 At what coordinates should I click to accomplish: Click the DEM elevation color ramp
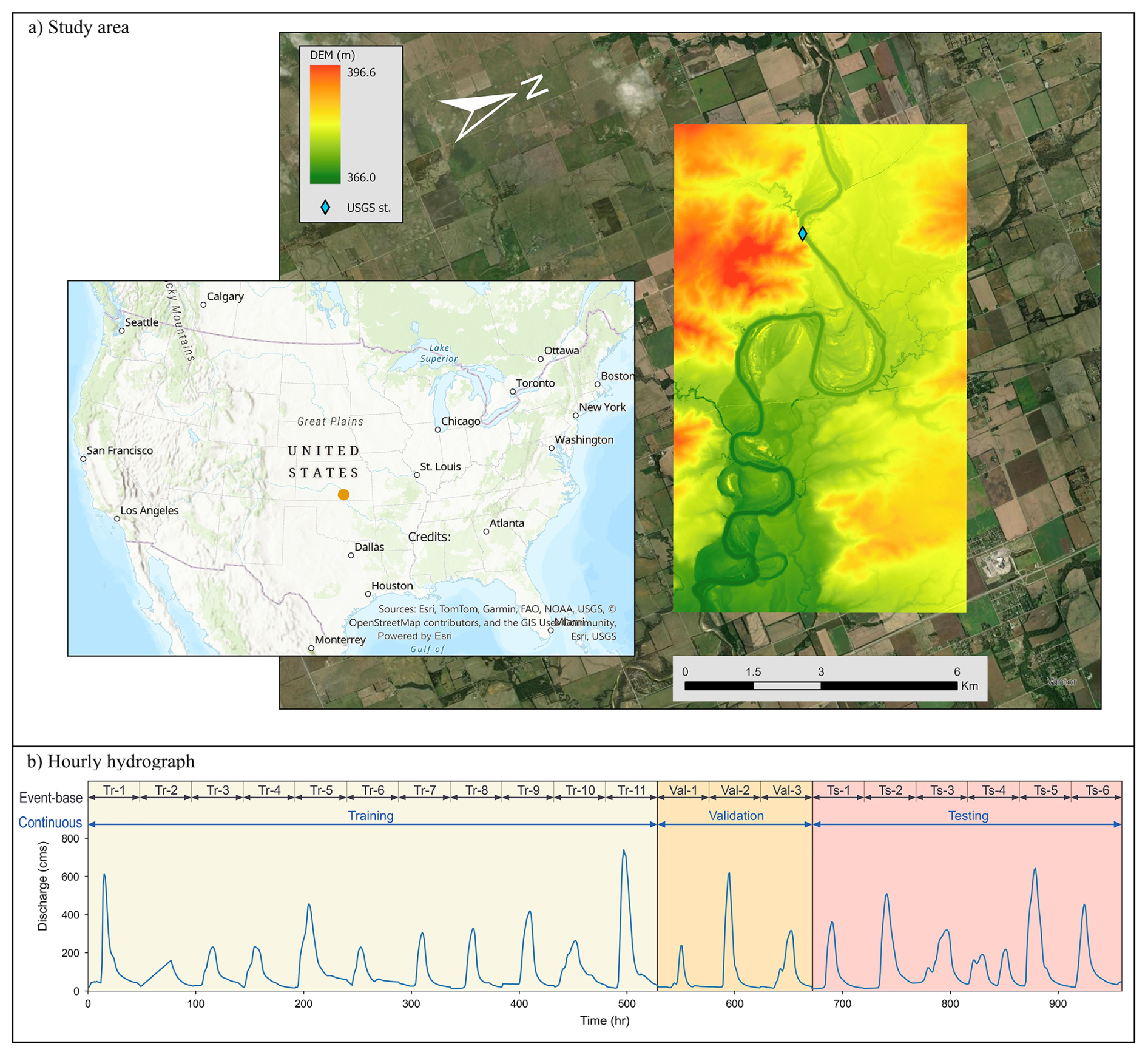click(x=325, y=124)
